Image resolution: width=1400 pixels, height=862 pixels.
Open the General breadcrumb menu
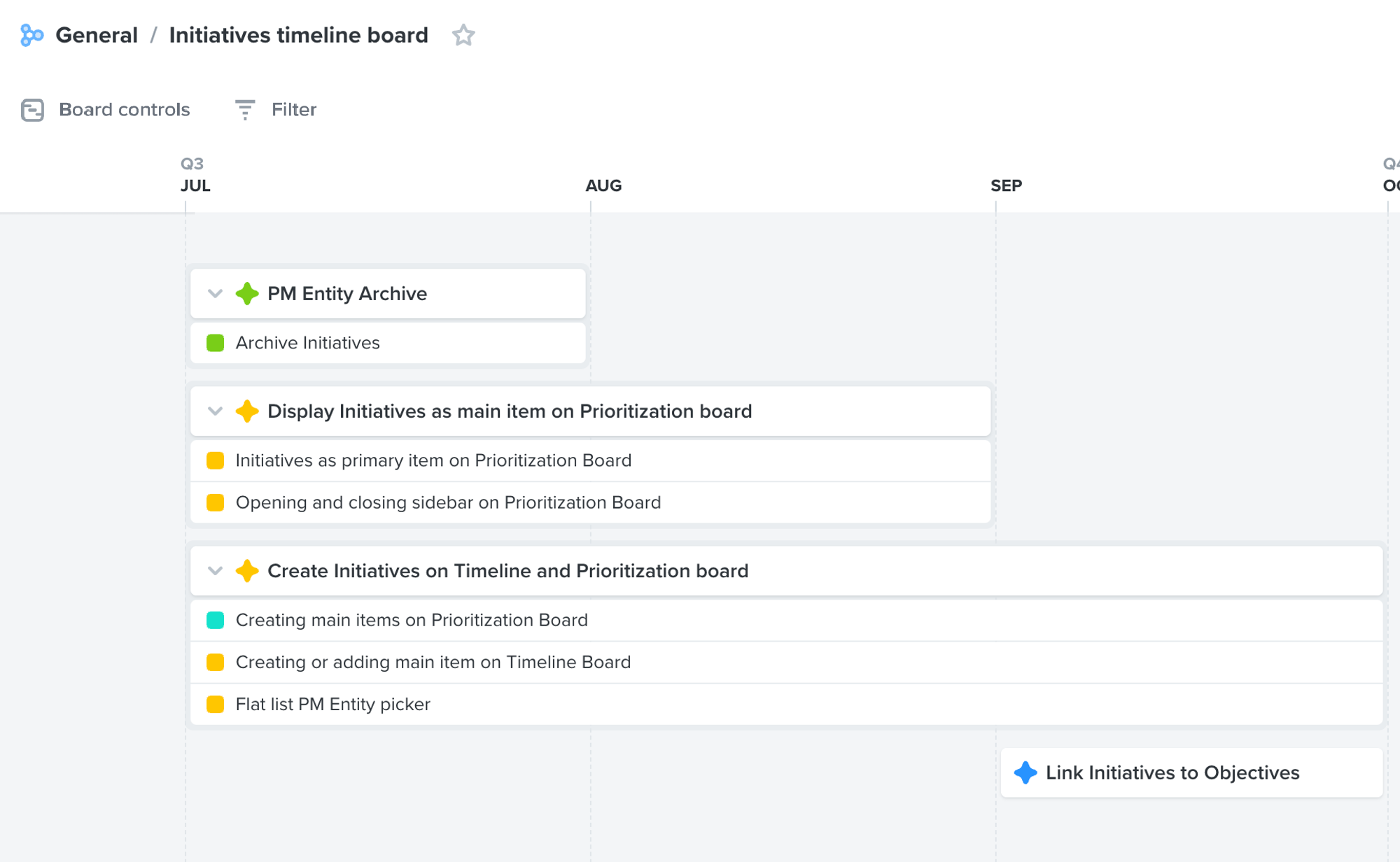pyautogui.click(x=97, y=35)
